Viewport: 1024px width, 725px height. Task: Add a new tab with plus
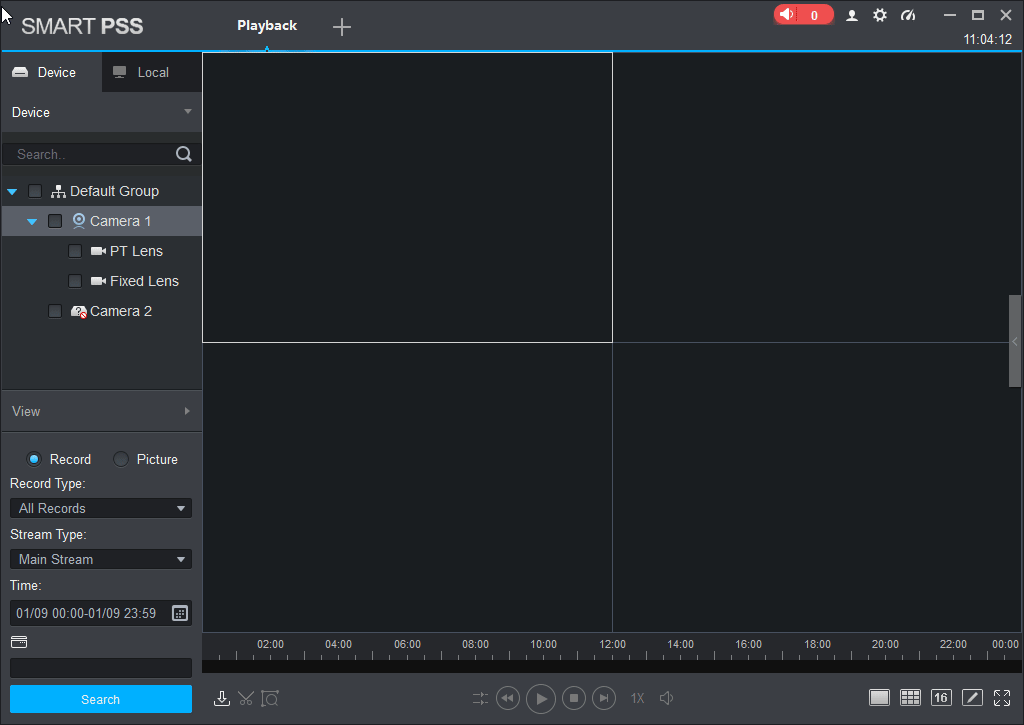342,27
